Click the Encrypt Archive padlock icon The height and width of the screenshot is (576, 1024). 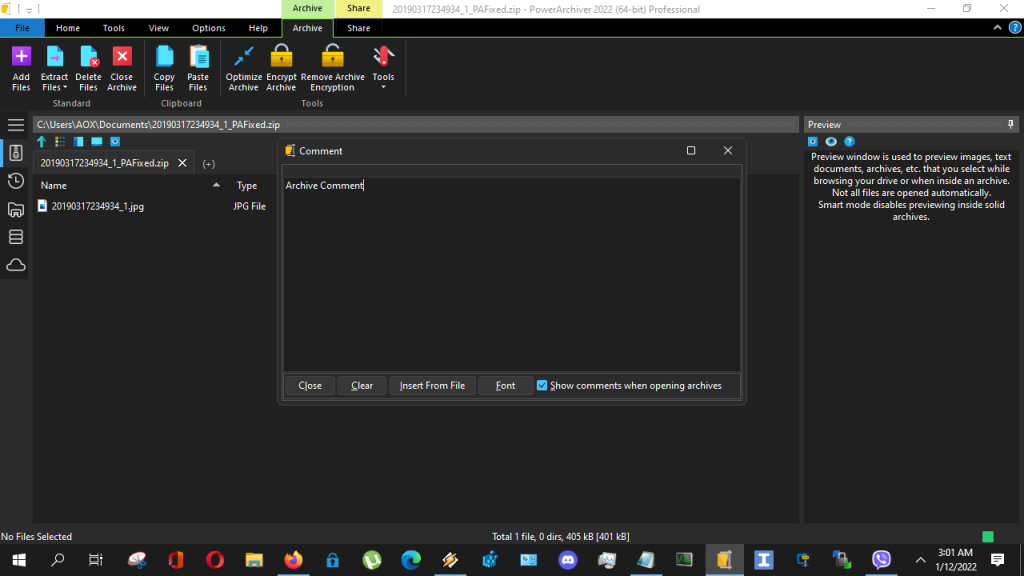point(281,56)
